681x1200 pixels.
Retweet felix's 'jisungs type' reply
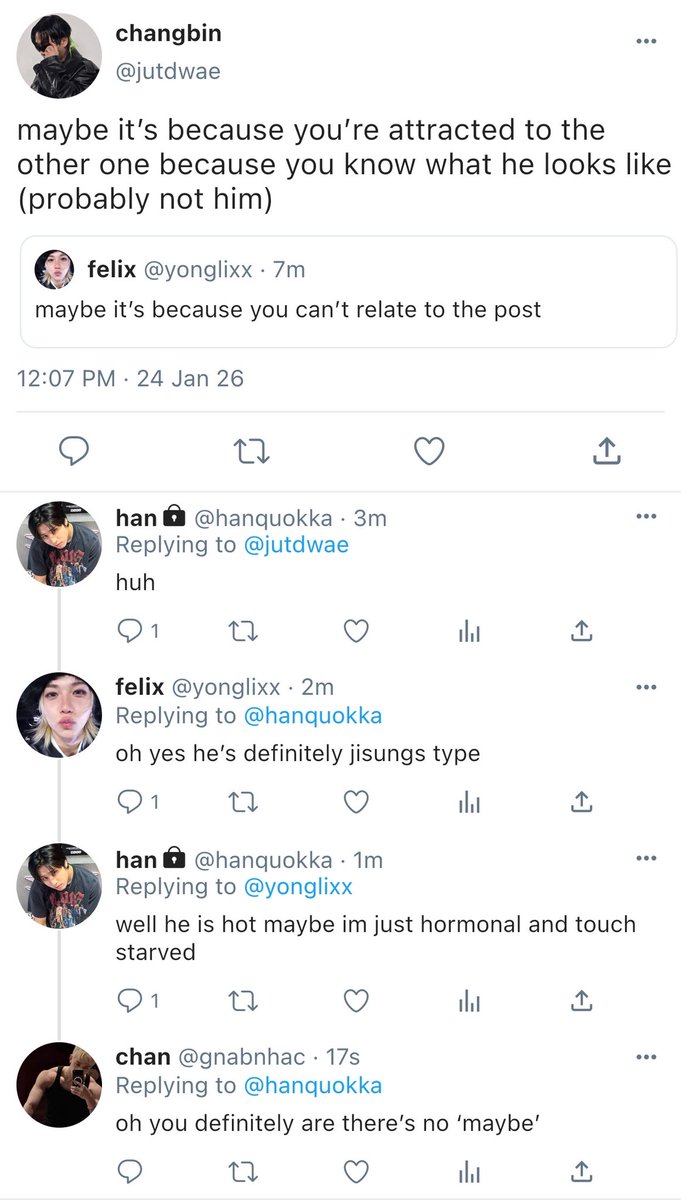242,801
